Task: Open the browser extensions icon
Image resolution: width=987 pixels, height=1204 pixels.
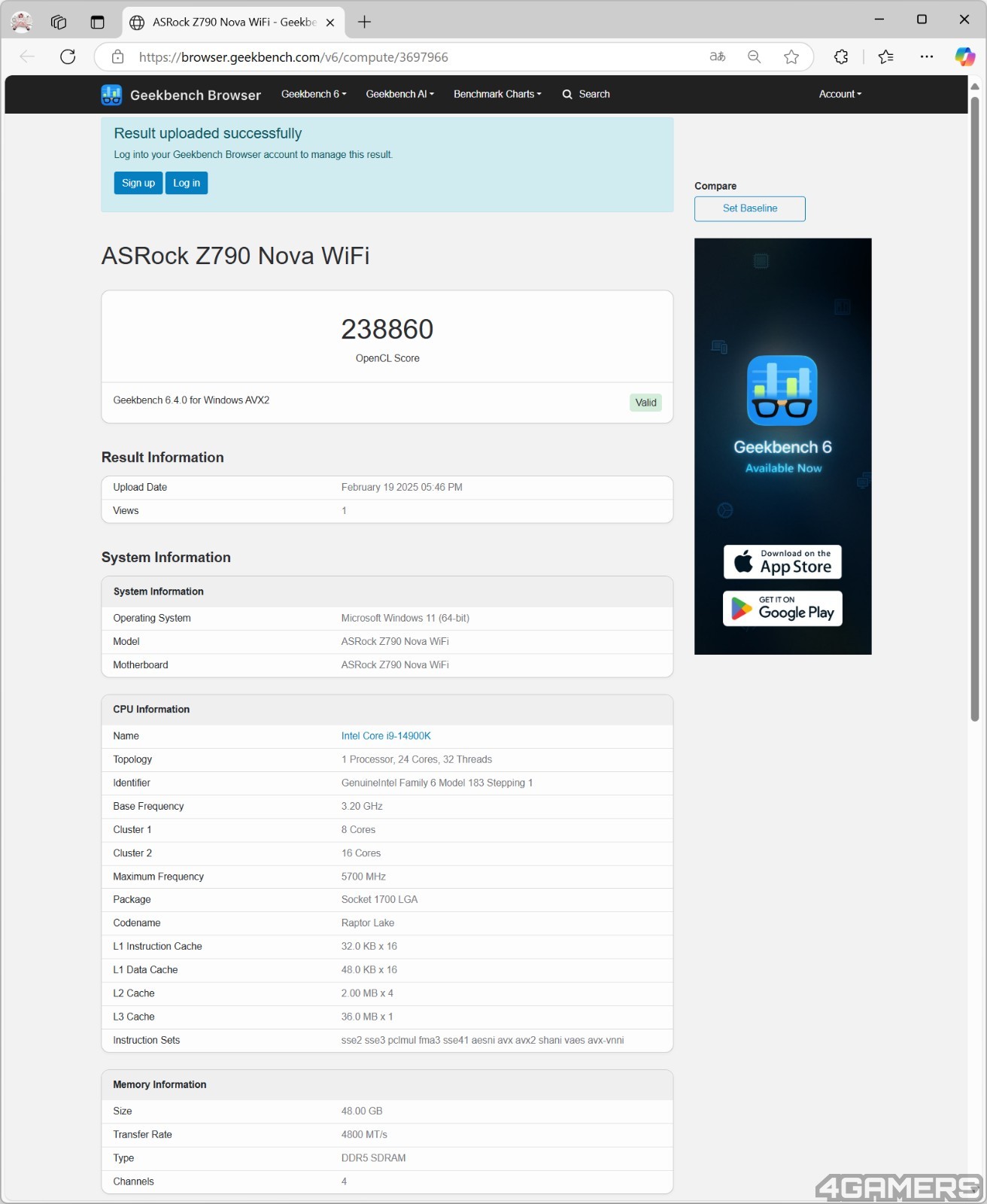Action: coord(841,56)
